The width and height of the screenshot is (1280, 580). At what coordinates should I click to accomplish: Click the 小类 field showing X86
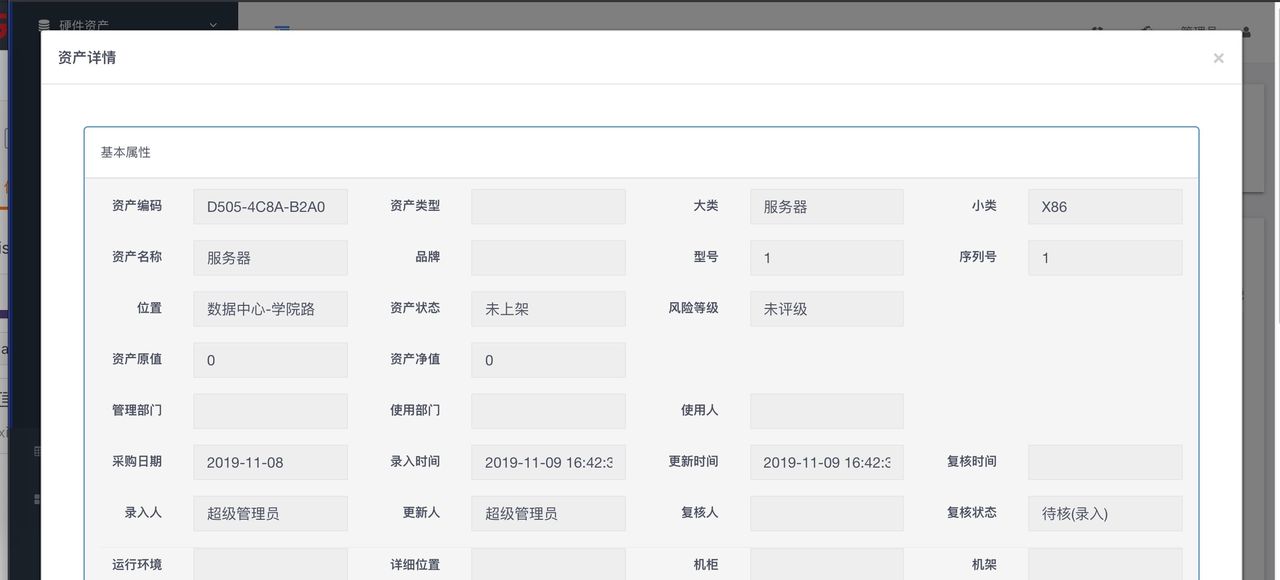tap(1105, 206)
